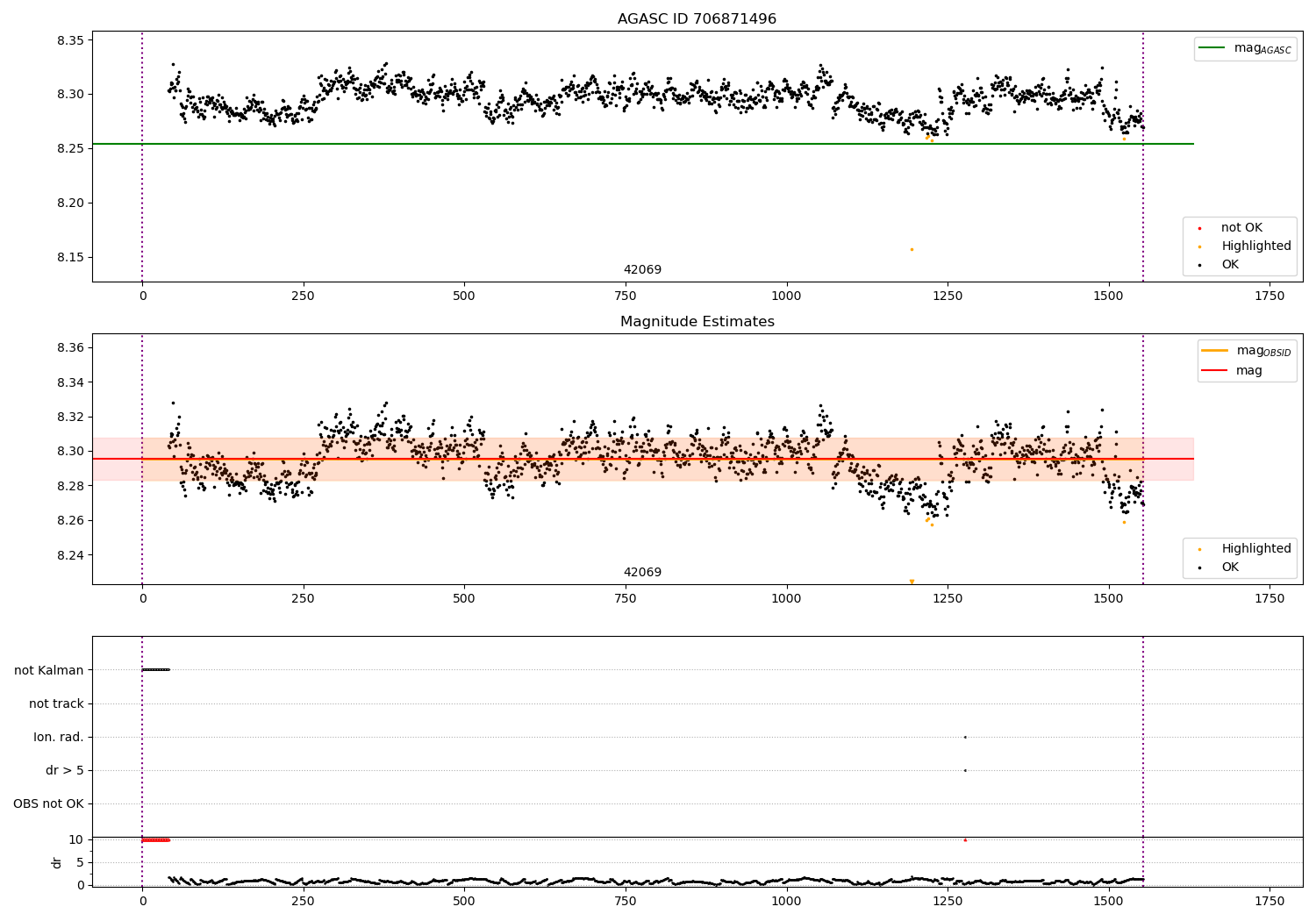1316x921 pixels.
Task: Click the point cluster on 'not Kalman' row
Action: [x=155, y=670]
